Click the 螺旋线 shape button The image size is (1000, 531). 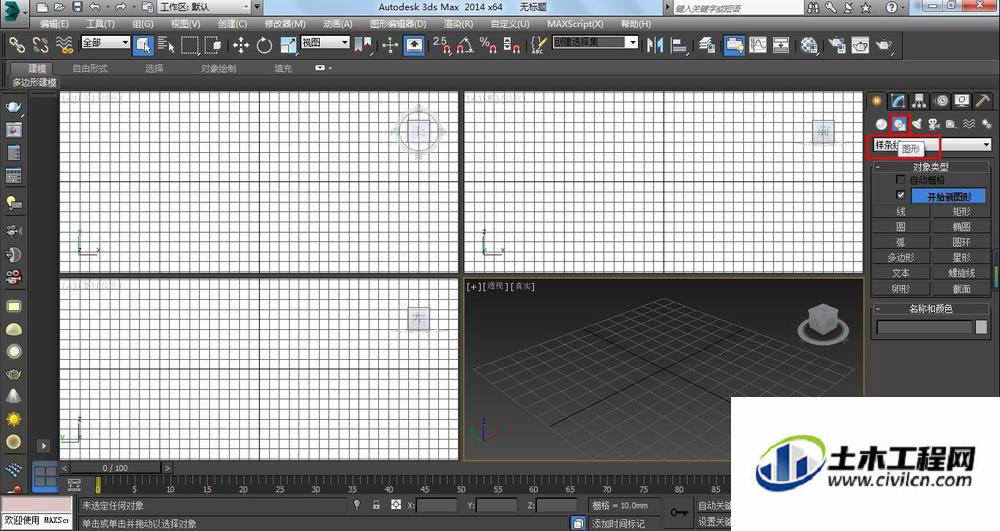(x=961, y=273)
